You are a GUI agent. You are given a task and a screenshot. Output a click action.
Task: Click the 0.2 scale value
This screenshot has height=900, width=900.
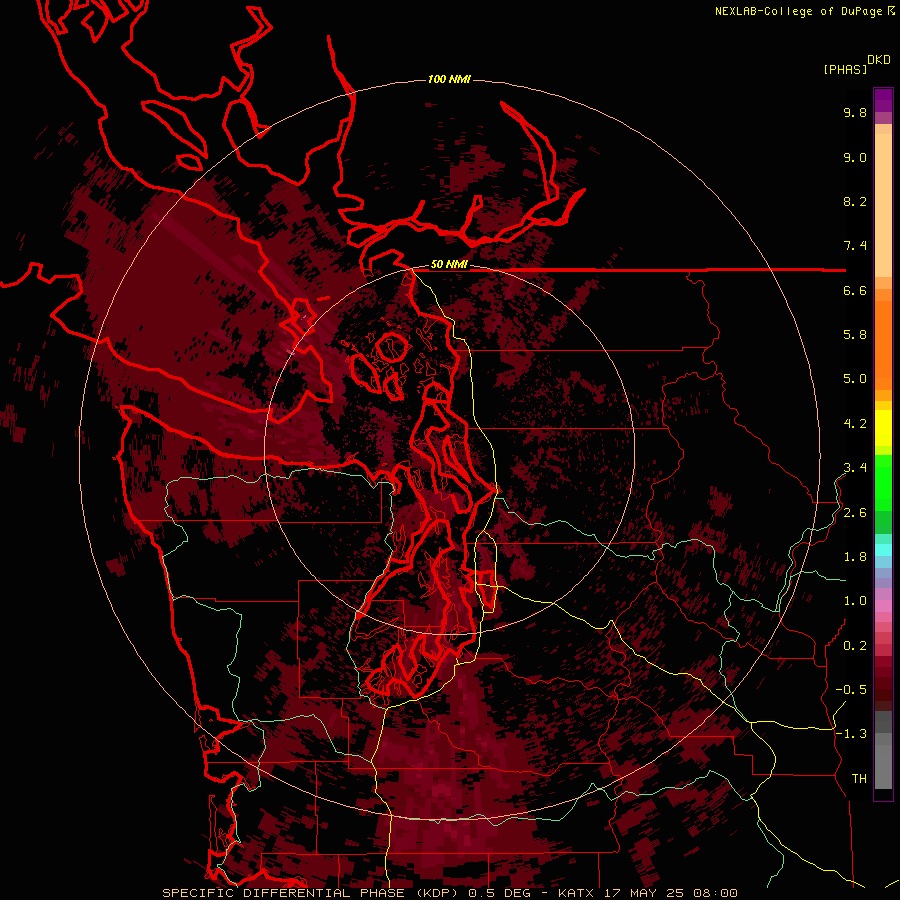click(855, 646)
